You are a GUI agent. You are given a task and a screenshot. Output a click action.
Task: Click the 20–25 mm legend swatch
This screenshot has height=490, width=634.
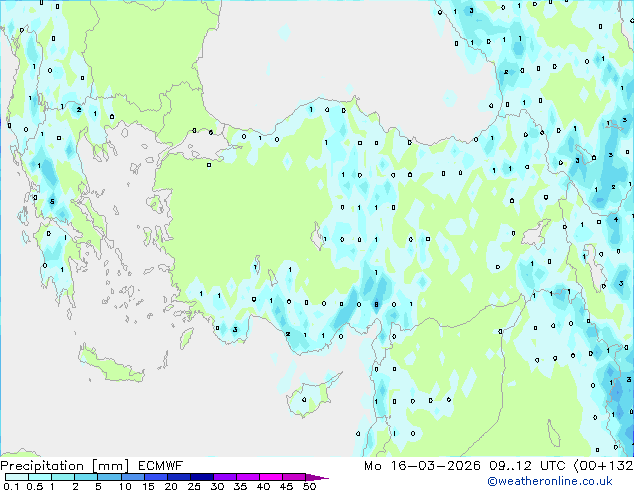[178, 477]
